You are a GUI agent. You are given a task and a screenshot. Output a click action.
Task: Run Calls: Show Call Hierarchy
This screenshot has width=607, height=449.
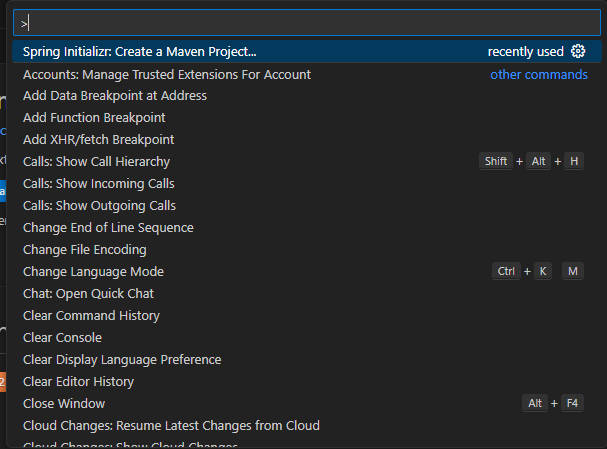pos(307,162)
